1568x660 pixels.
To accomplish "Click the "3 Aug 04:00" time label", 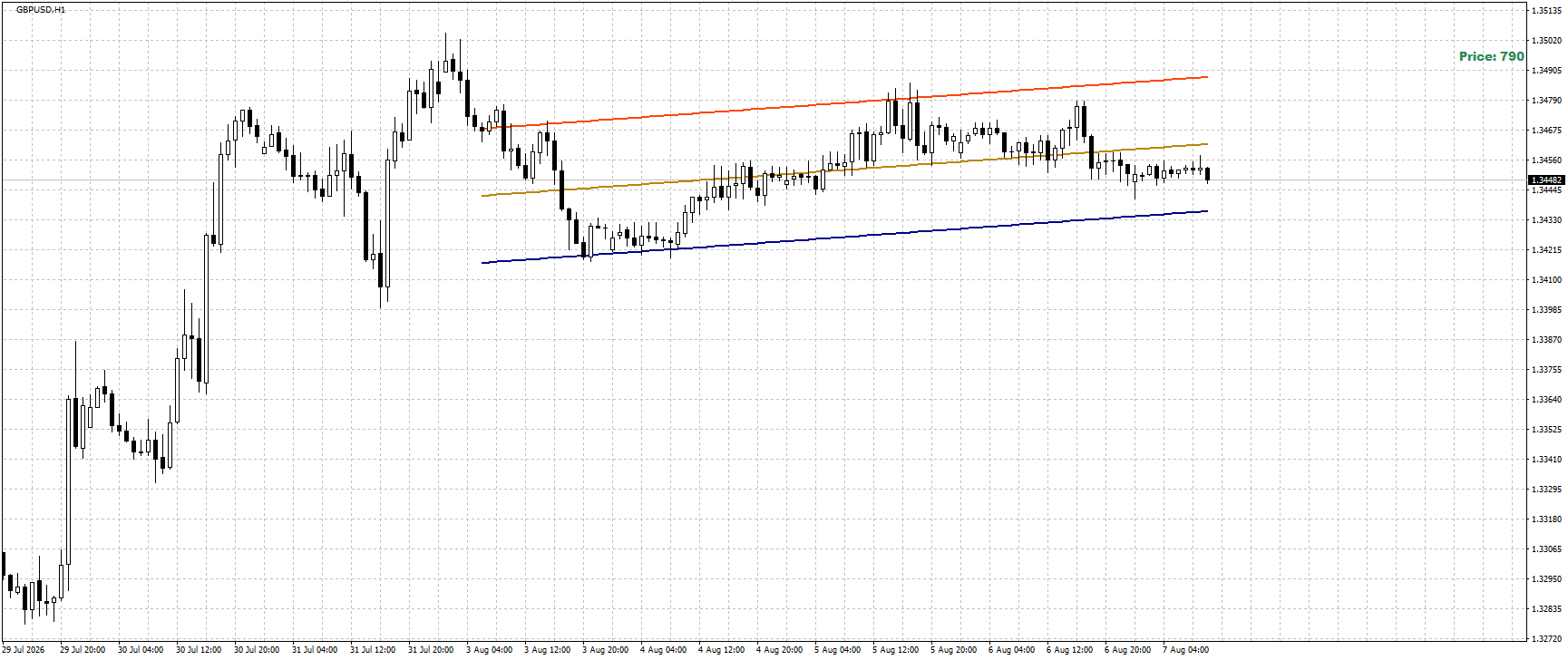I will pos(490,650).
